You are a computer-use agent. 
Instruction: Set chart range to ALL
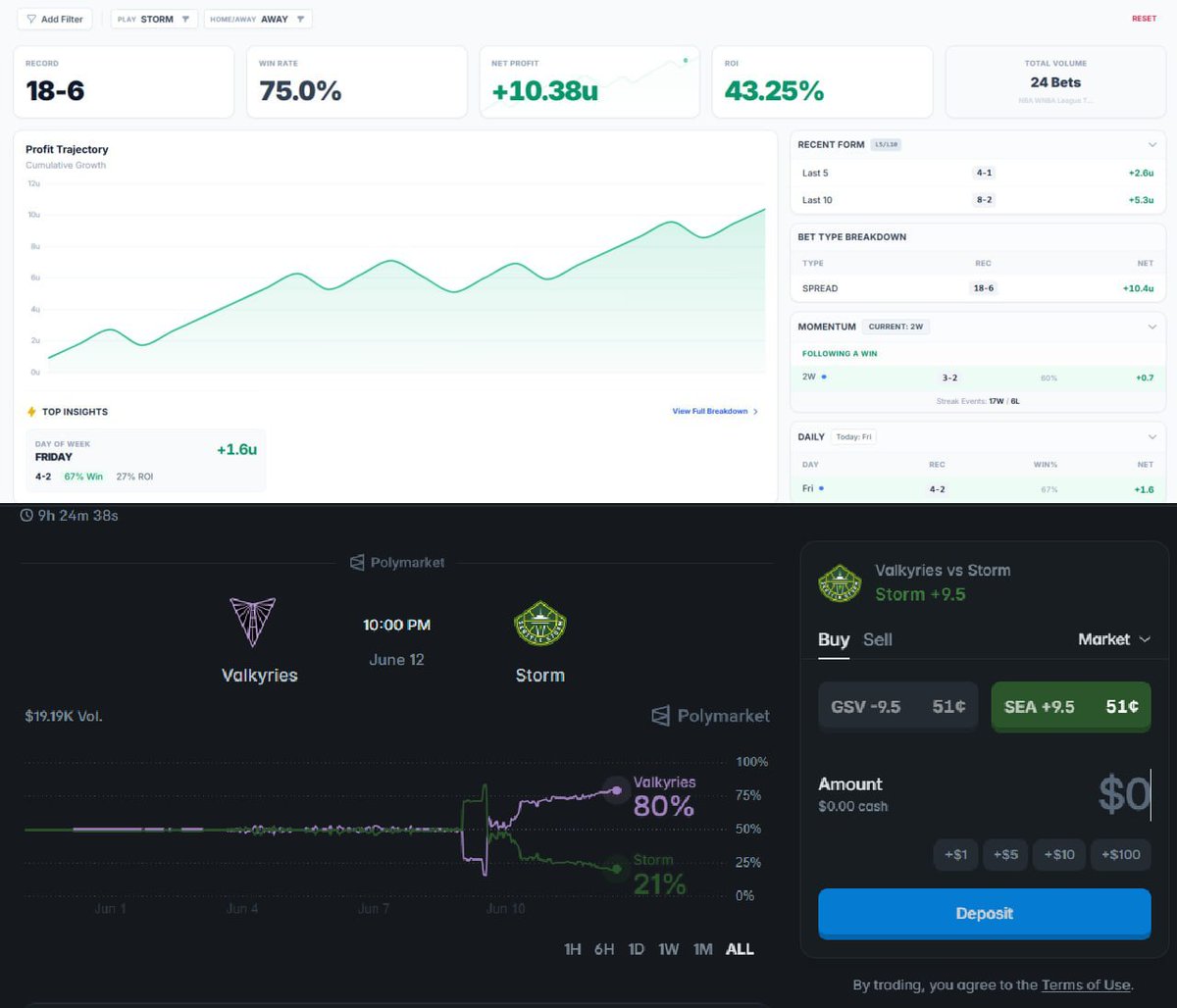click(x=740, y=949)
